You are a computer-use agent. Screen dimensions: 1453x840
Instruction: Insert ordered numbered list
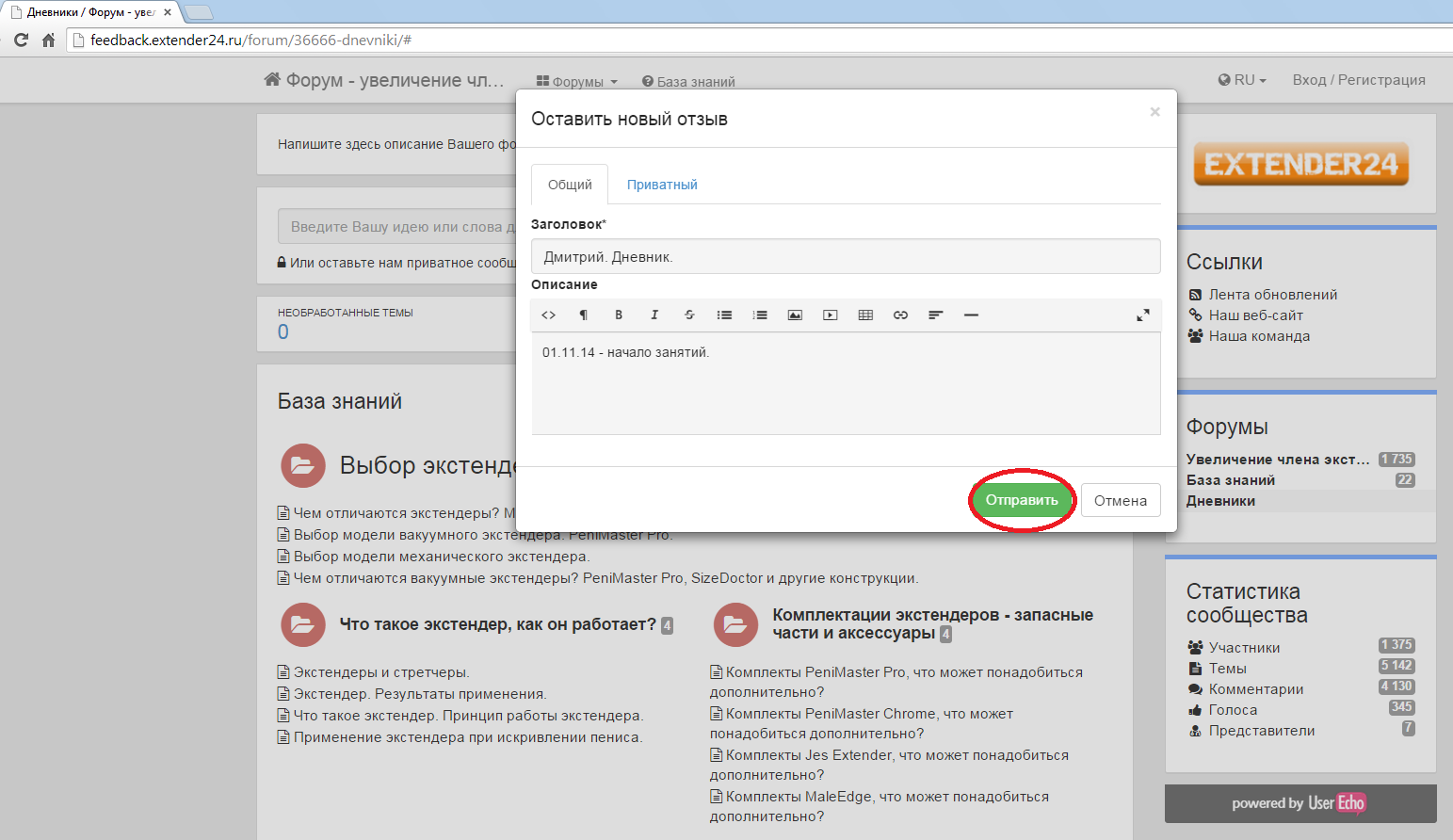click(x=760, y=315)
